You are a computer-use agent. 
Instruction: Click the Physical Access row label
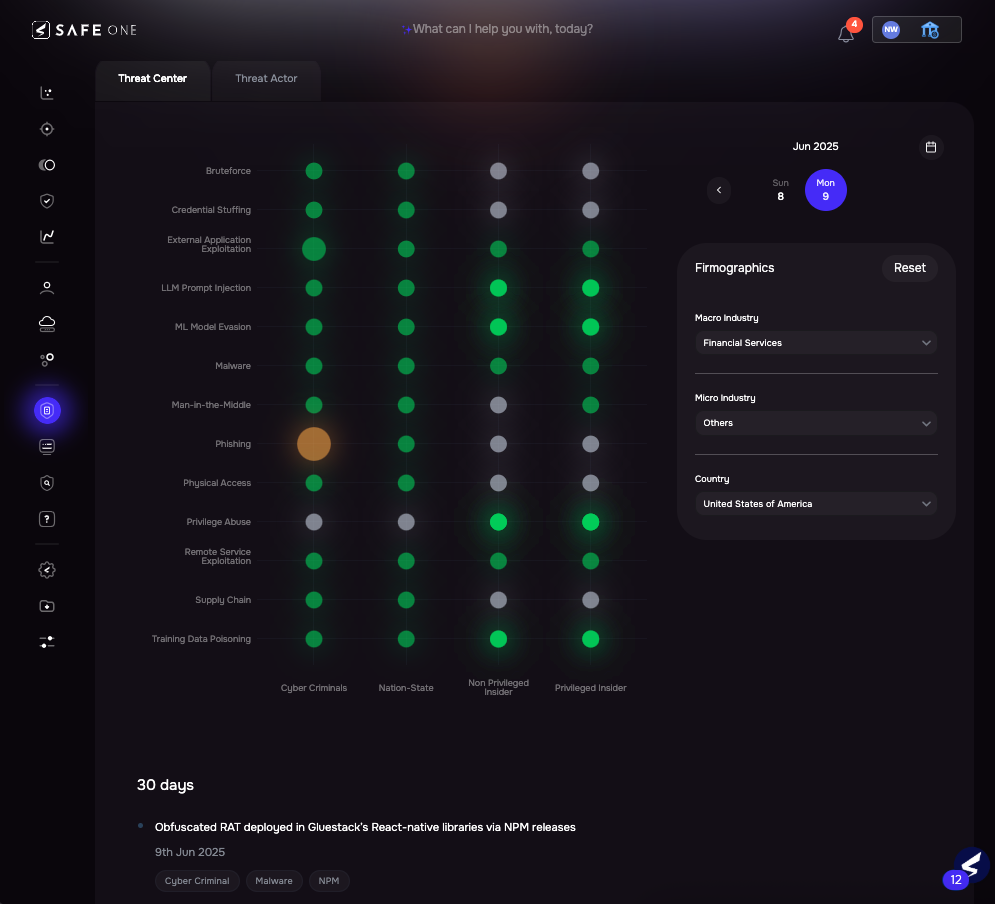pyautogui.click(x=217, y=483)
